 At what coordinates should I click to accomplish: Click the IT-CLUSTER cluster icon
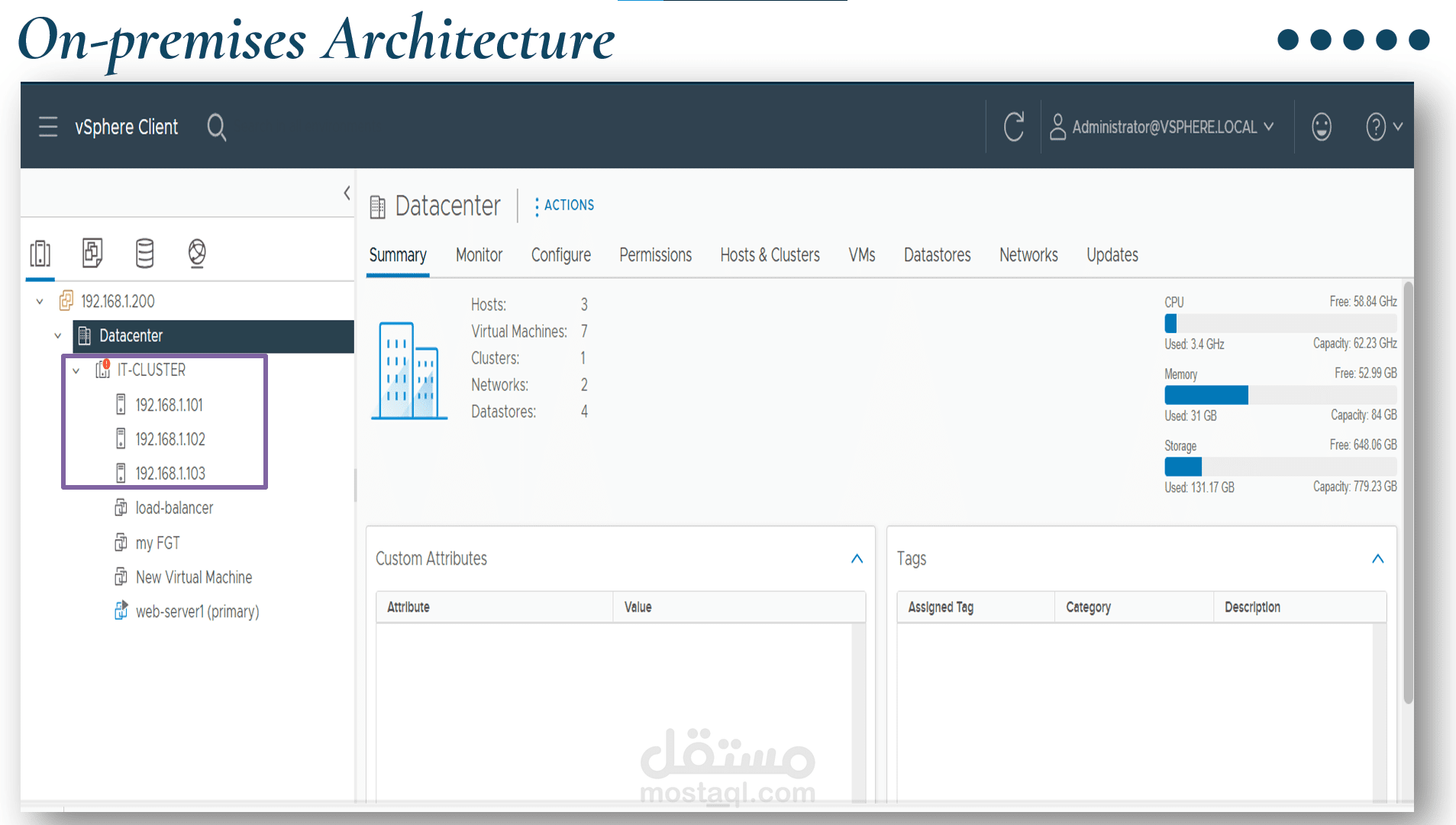pyautogui.click(x=103, y=370)
